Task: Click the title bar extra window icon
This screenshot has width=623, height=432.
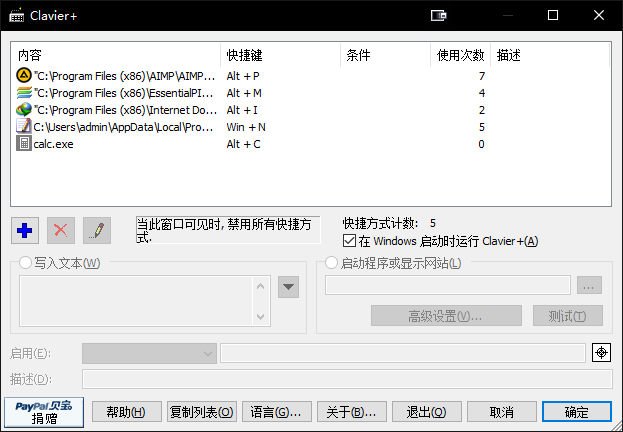Action: pos(437,15)
